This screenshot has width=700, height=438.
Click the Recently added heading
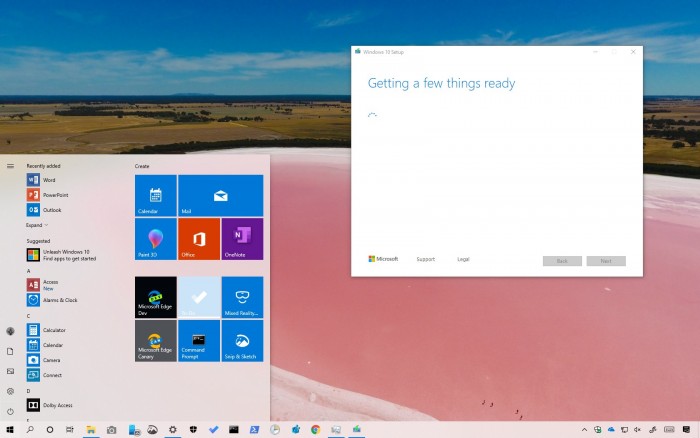(x=43, y=166)
